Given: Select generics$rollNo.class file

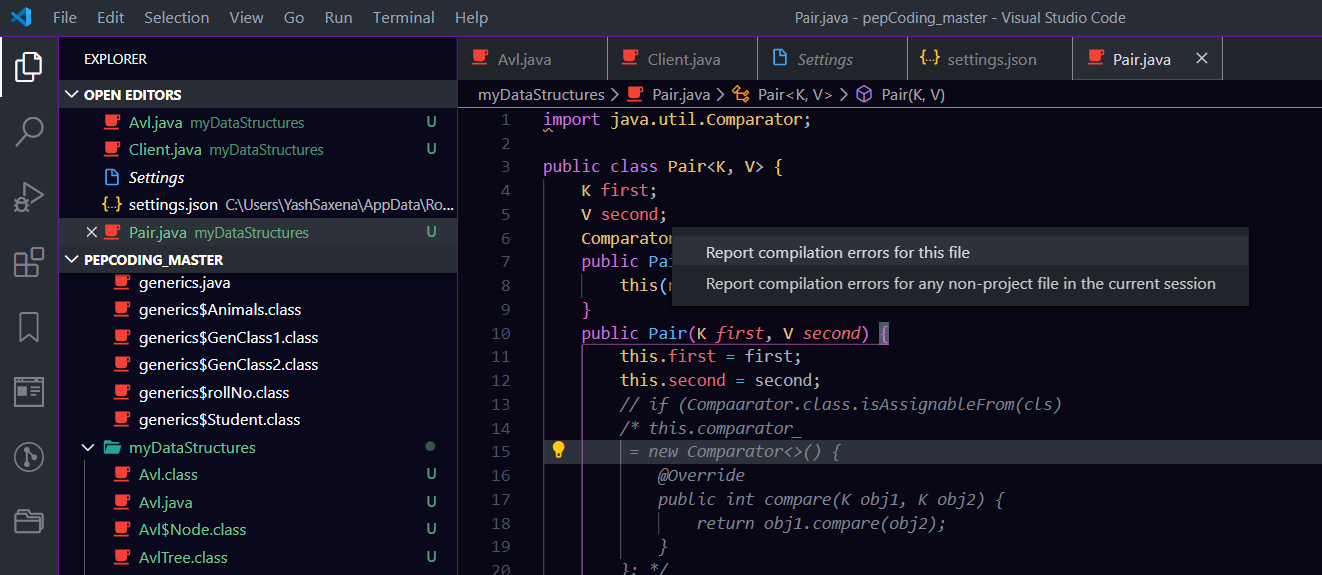Looking at the screenshot, I should (258, 392).
